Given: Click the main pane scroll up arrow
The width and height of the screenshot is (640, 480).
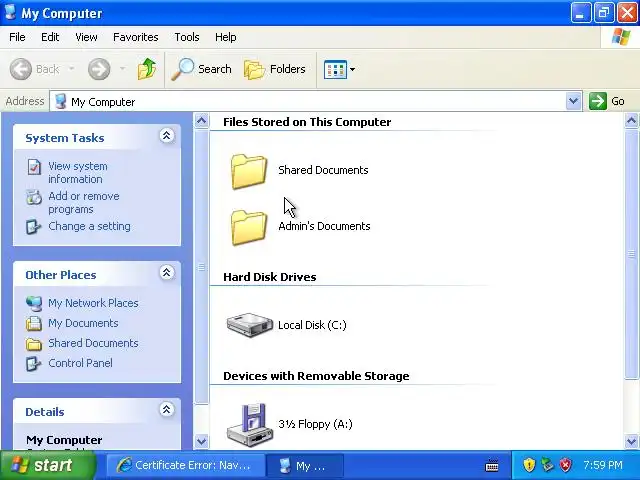Looking at the screenshot, I should 631,120.
